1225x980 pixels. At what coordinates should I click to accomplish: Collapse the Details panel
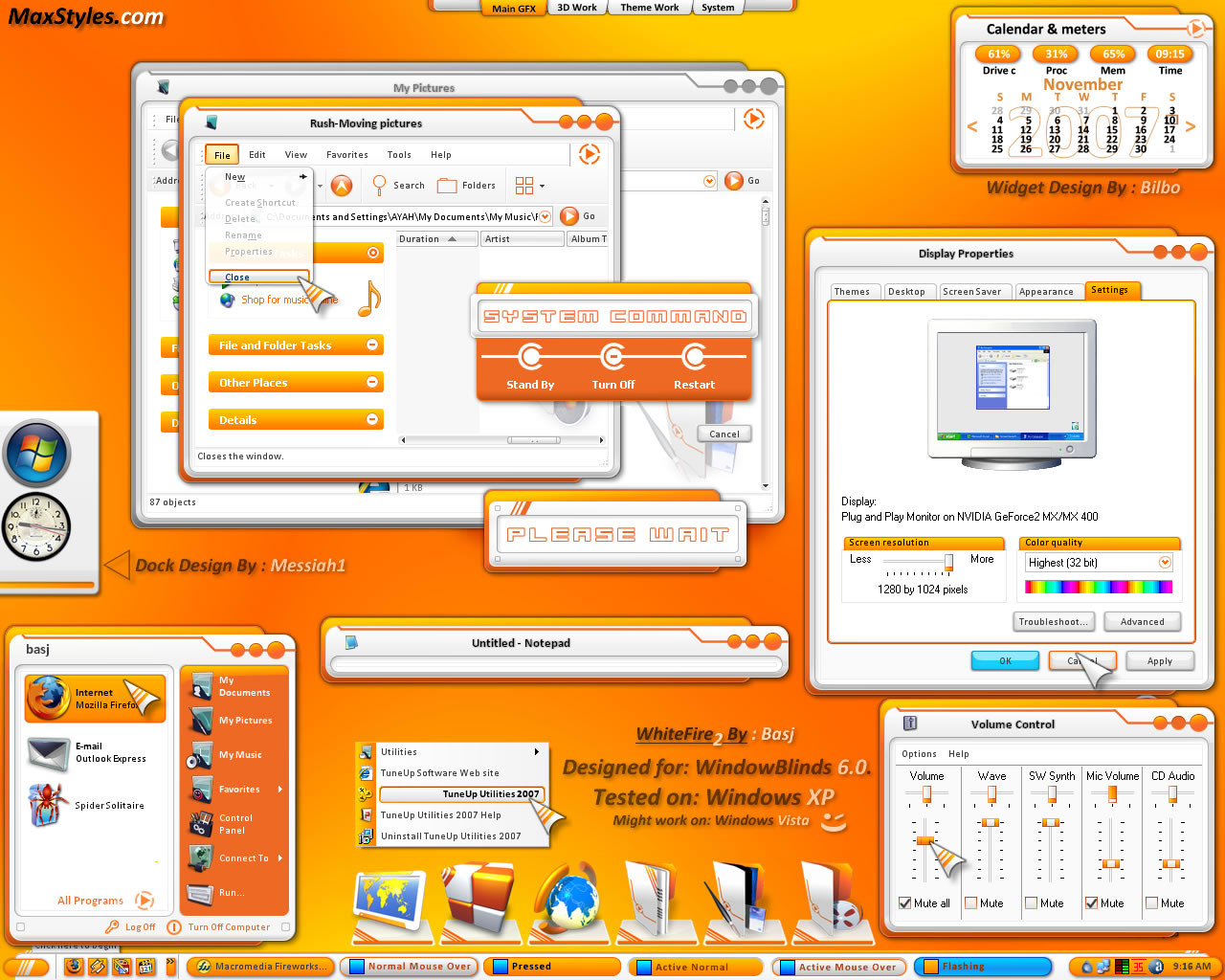(x=372, y=419)
